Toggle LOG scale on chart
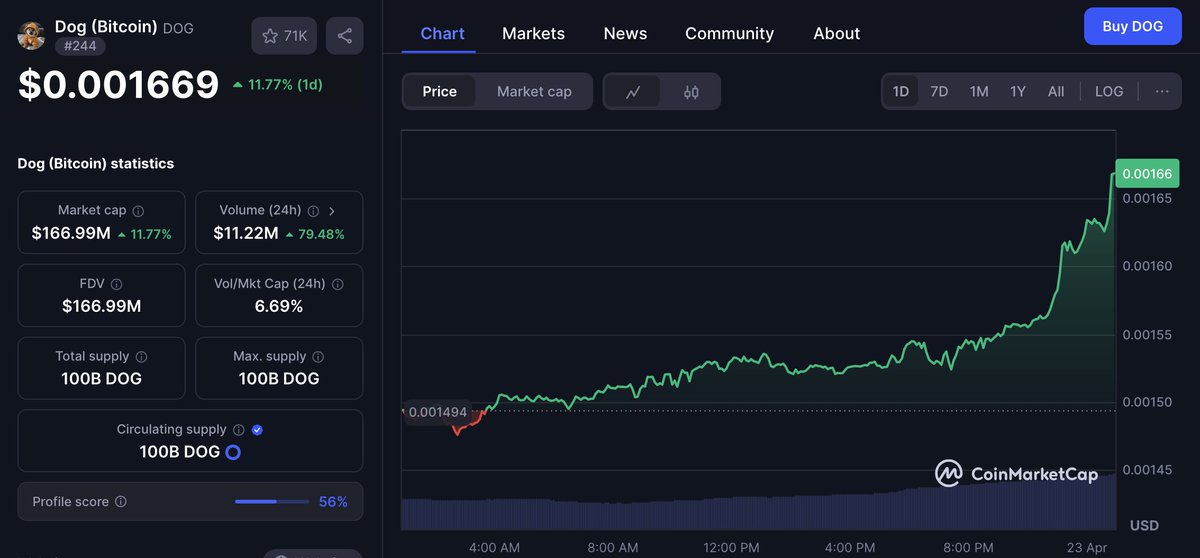This screenshot has height=558, width=1200. click(x=1109, y=91)
